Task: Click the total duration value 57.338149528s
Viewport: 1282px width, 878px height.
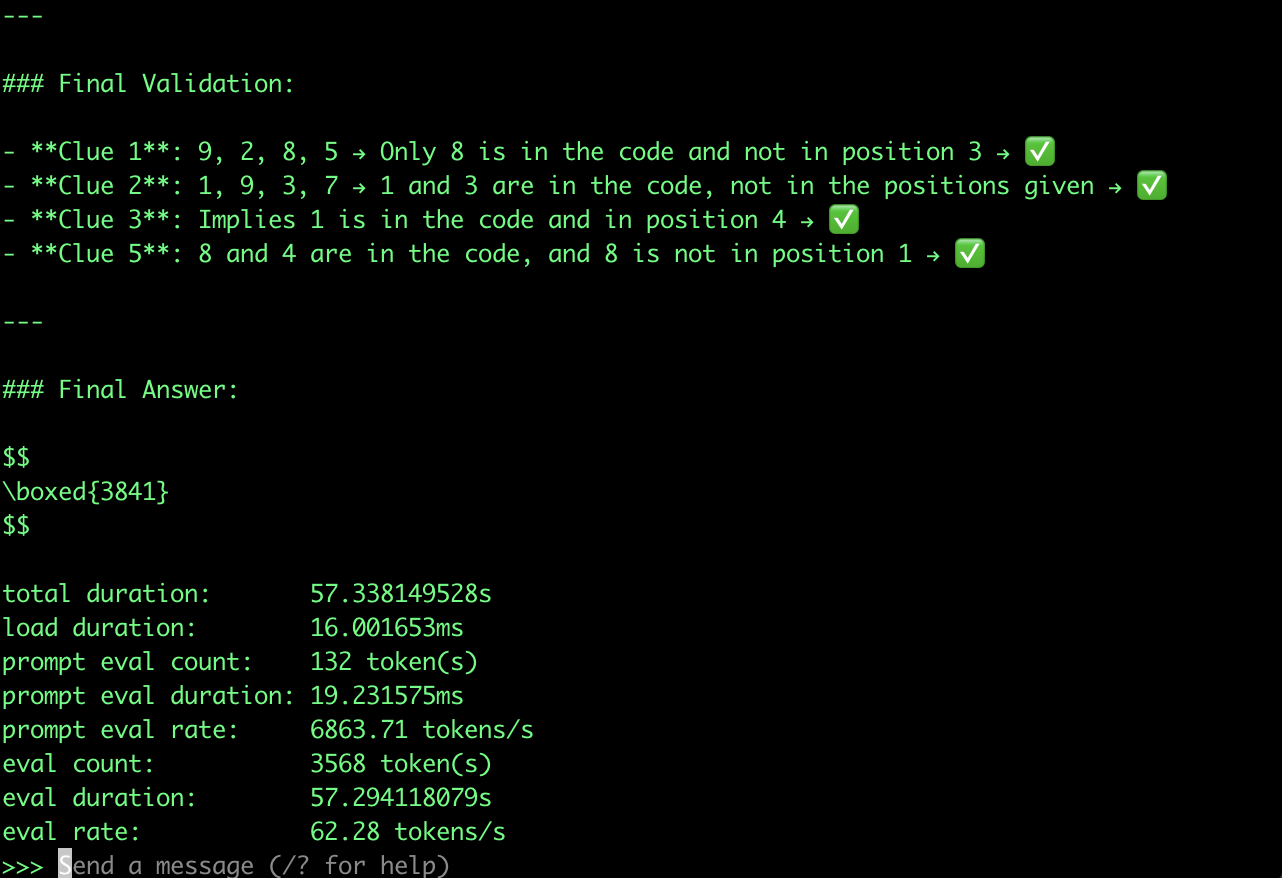Action: click(400, 594)
